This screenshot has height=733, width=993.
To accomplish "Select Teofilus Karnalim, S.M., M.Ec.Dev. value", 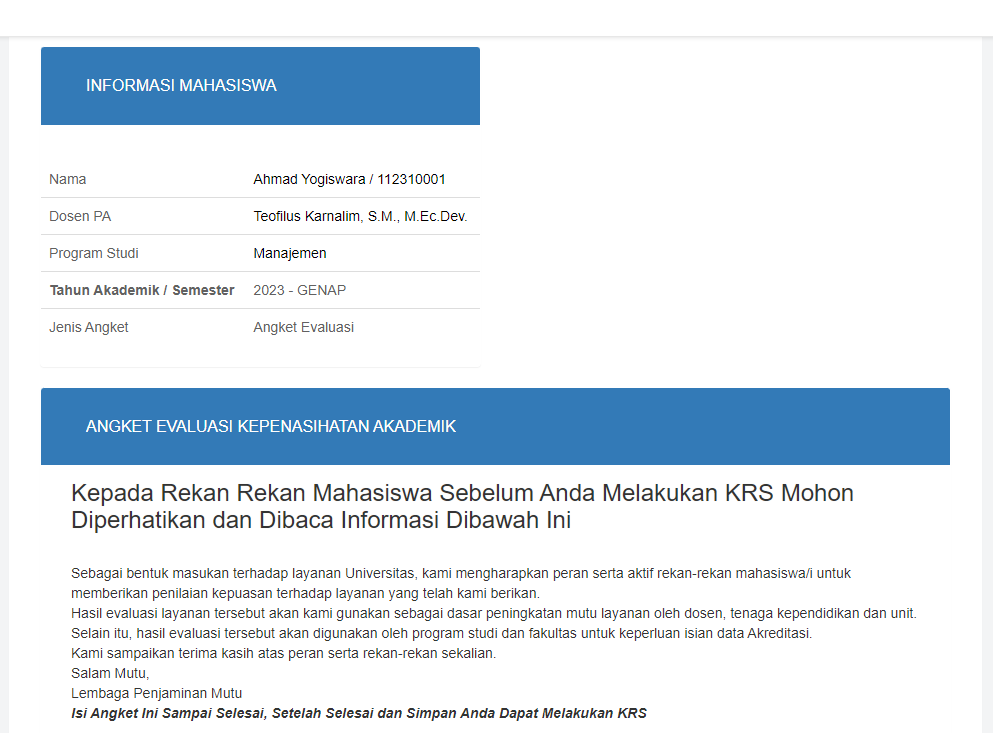I will click(360, 216).
